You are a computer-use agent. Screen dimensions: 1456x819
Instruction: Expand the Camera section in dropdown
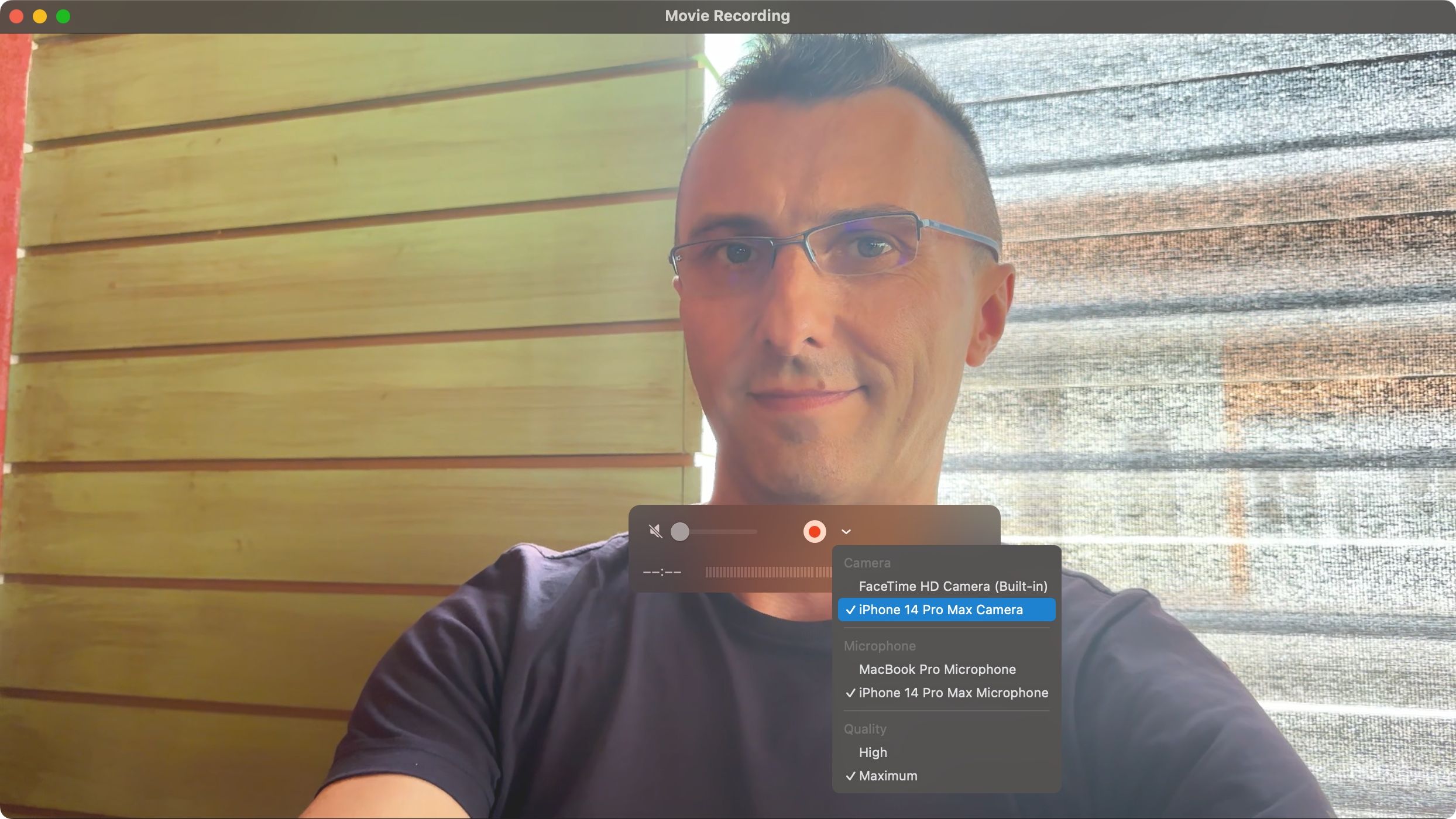coord(866,563)
